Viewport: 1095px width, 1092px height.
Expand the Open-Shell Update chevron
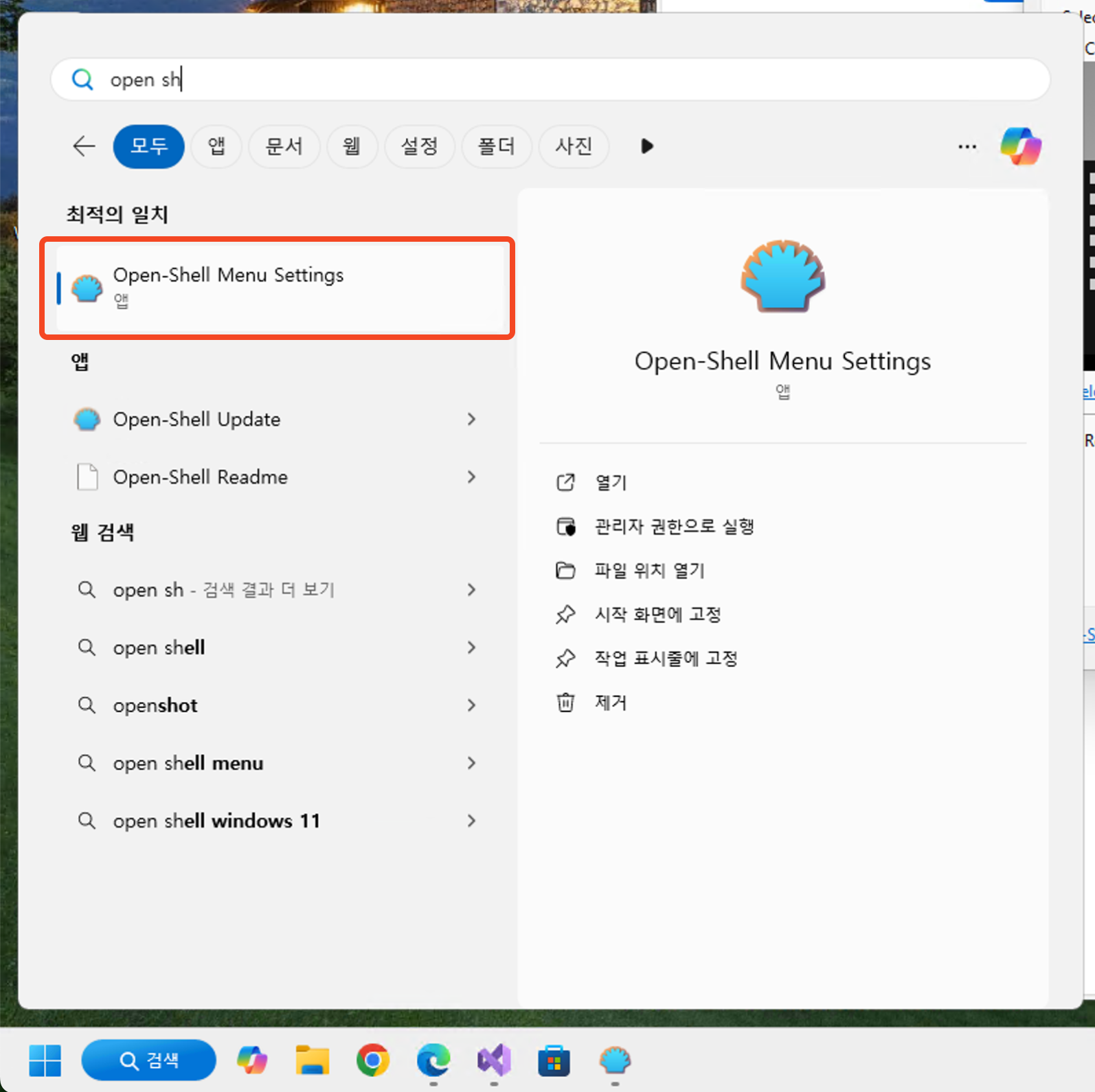pyautogui.click(x=471, y=419)
